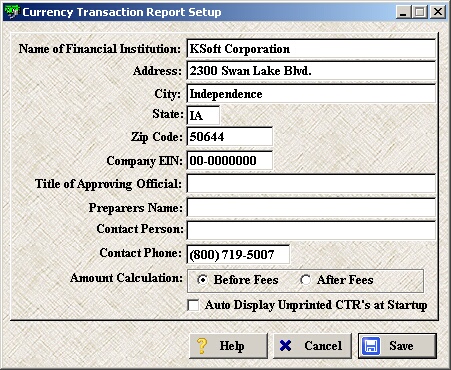Click the City field containing Independence
Screen dimensions: 451x370
pos(311,94)
